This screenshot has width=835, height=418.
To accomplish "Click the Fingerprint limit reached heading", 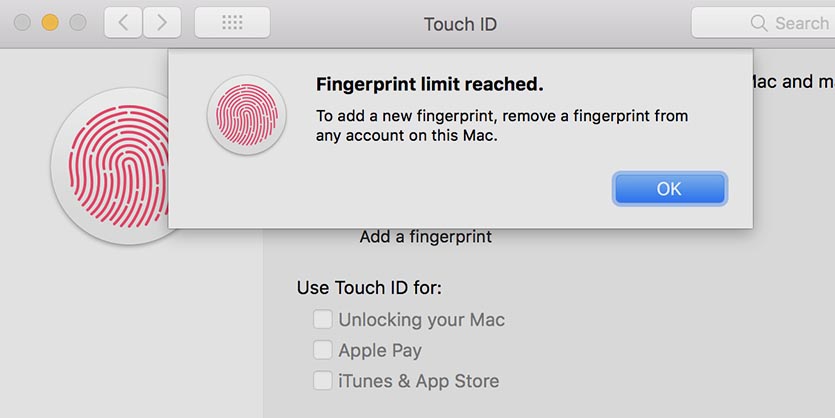I will point(430,84).
